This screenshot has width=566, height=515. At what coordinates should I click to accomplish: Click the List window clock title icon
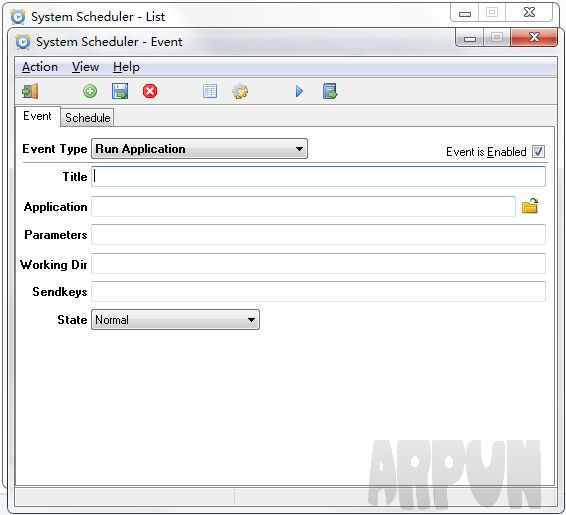18,17
